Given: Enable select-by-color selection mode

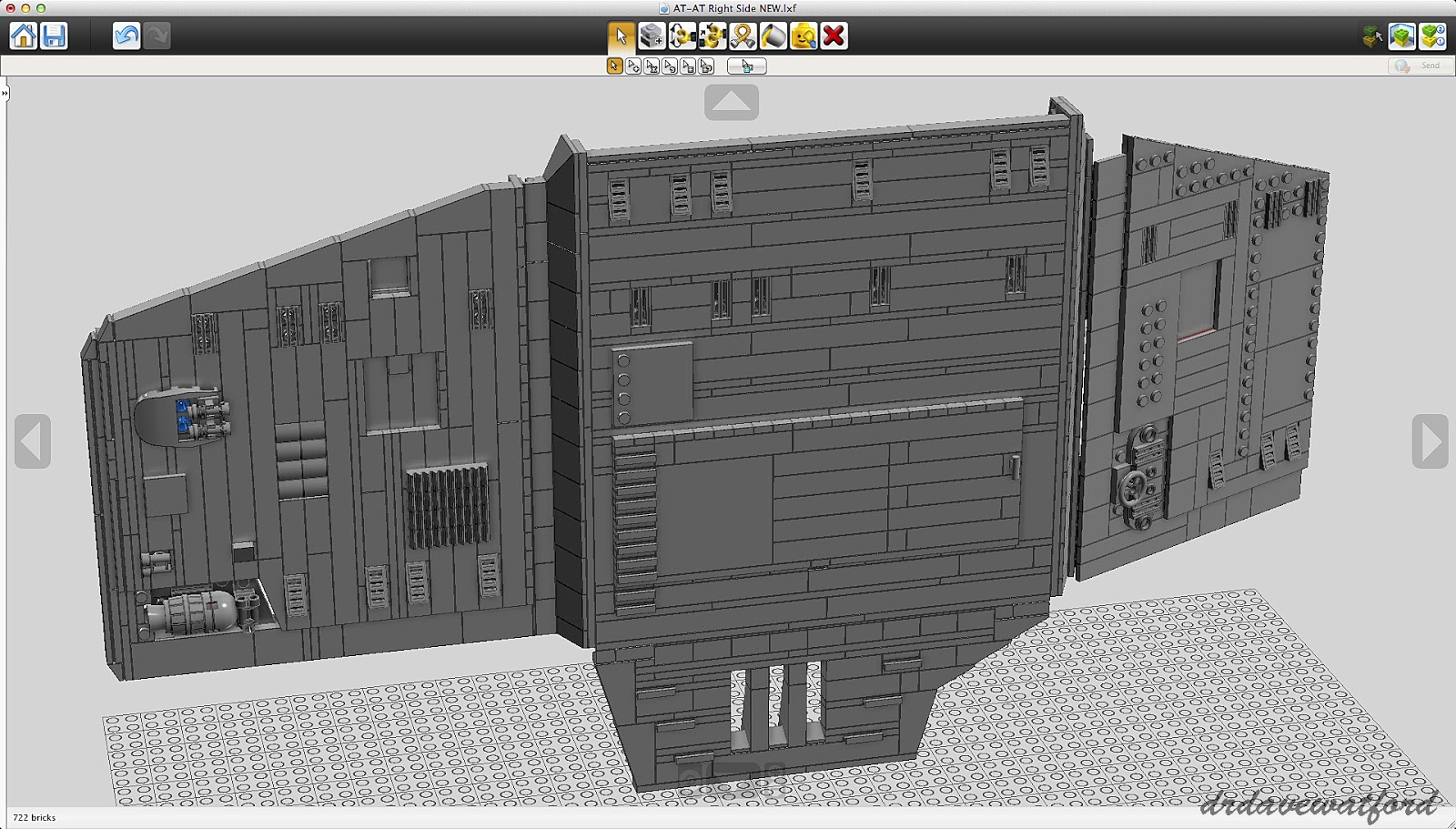Looking at the screenshot, I should point(670,66).
